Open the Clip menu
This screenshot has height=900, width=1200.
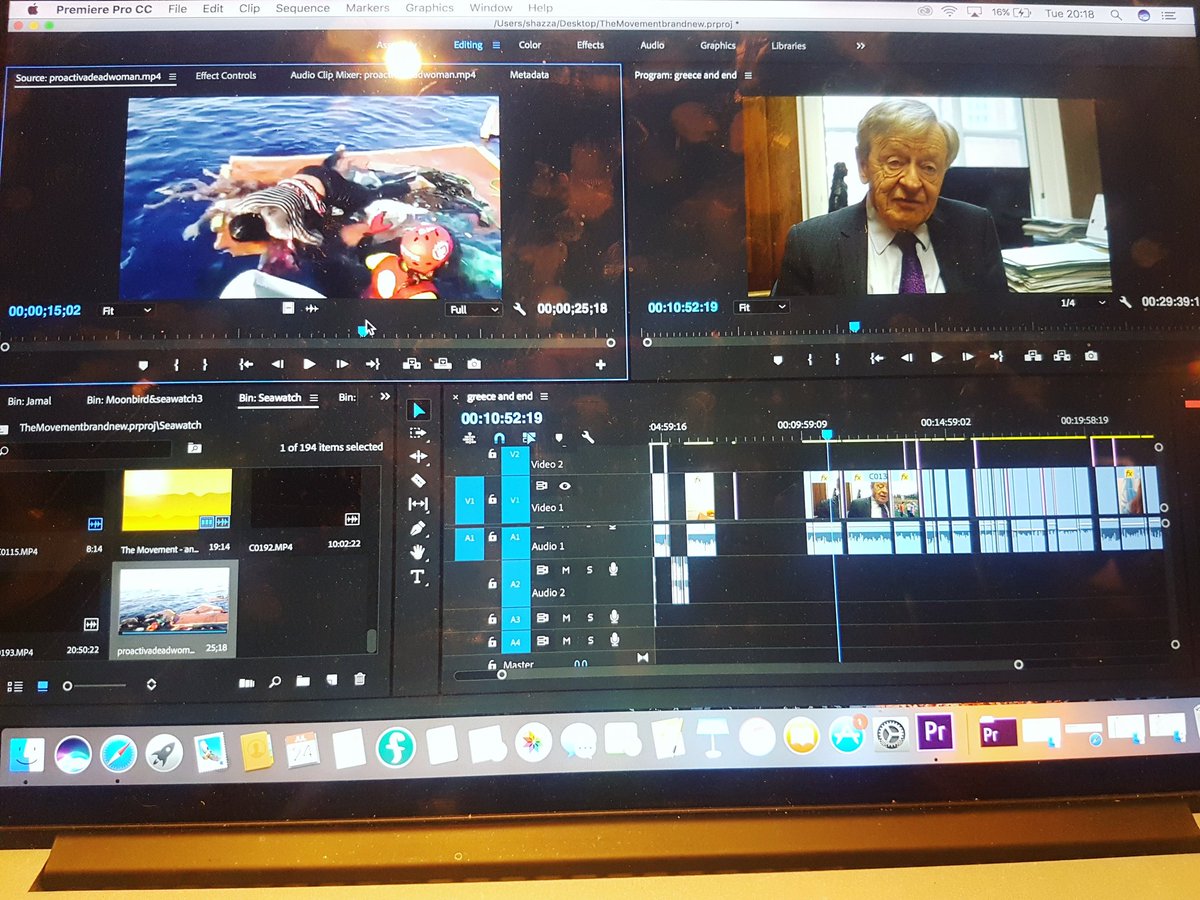pyautogui.click(x=249, y=8)
